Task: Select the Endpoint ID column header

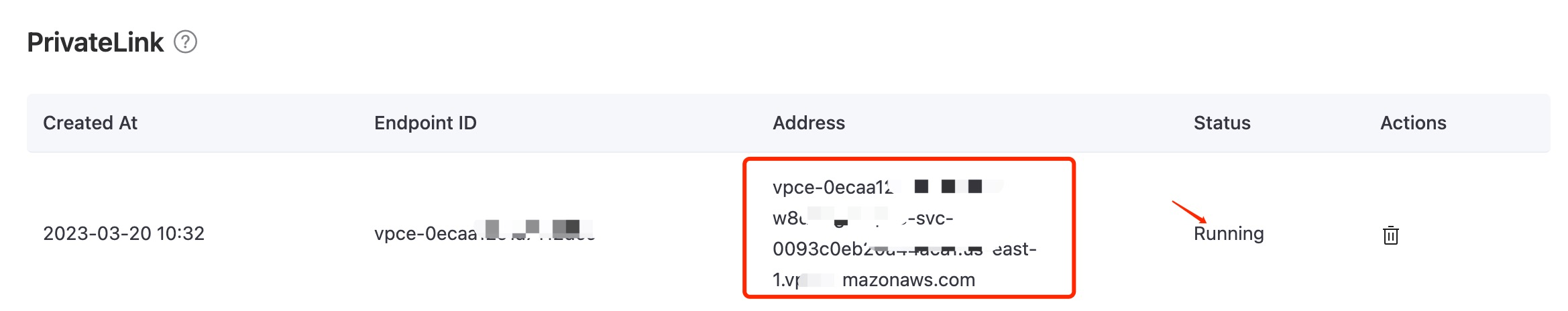Action: 425,123
